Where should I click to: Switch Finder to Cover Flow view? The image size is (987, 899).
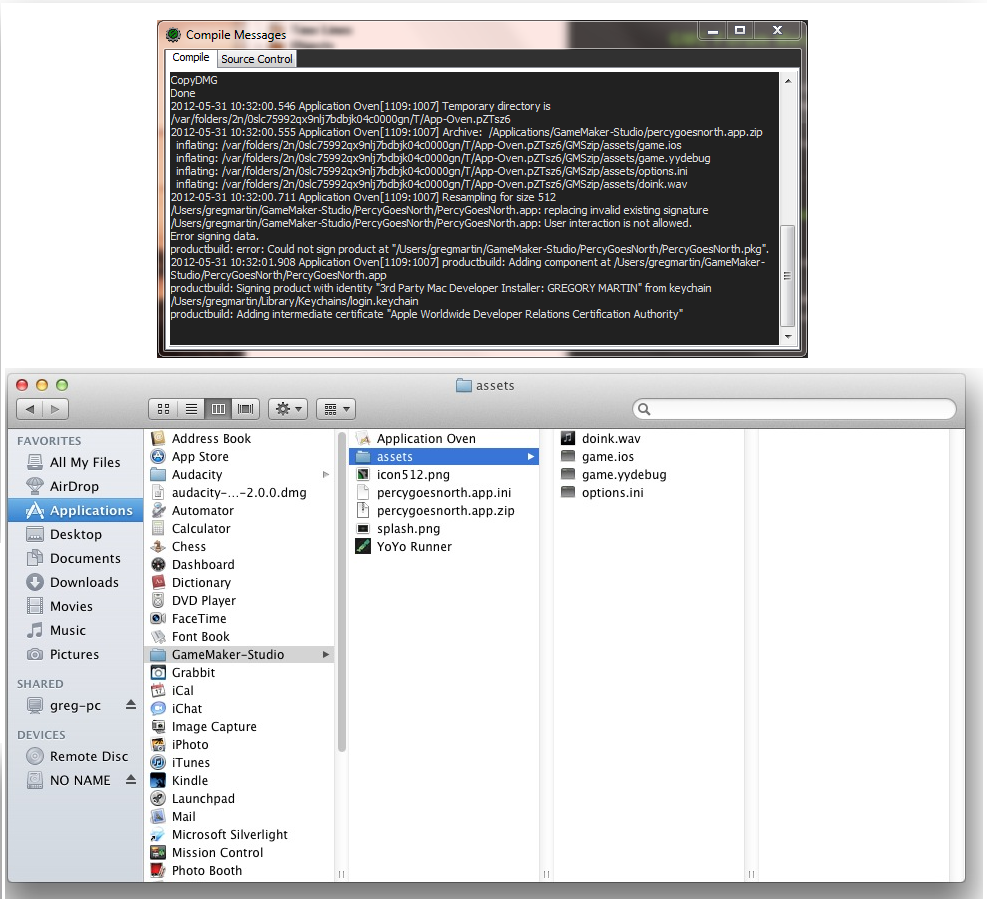click(245, 409)
